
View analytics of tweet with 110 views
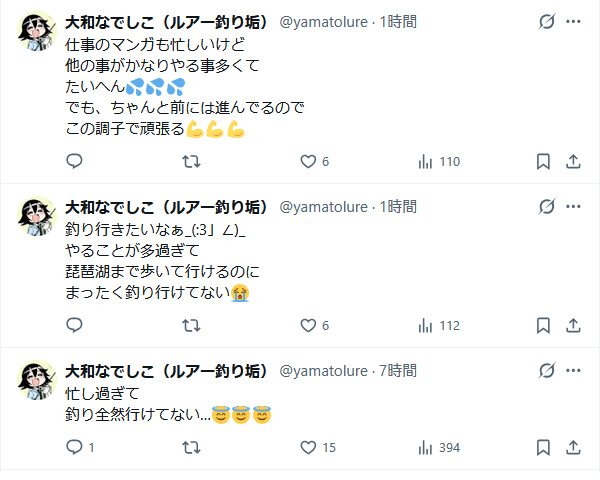tap(425, 161)
